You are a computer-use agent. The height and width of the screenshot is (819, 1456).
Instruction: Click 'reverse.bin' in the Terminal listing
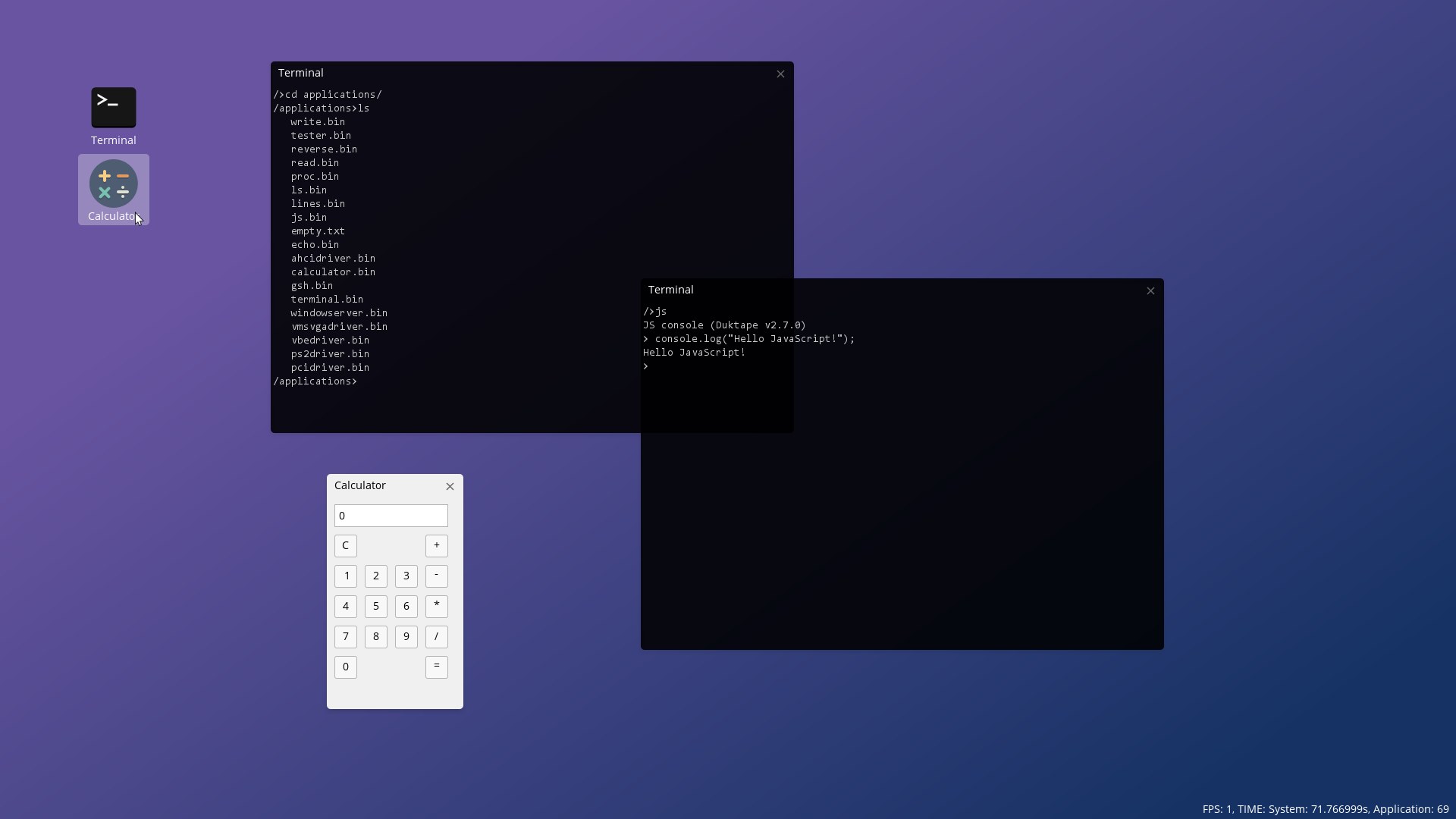(324, 149)
